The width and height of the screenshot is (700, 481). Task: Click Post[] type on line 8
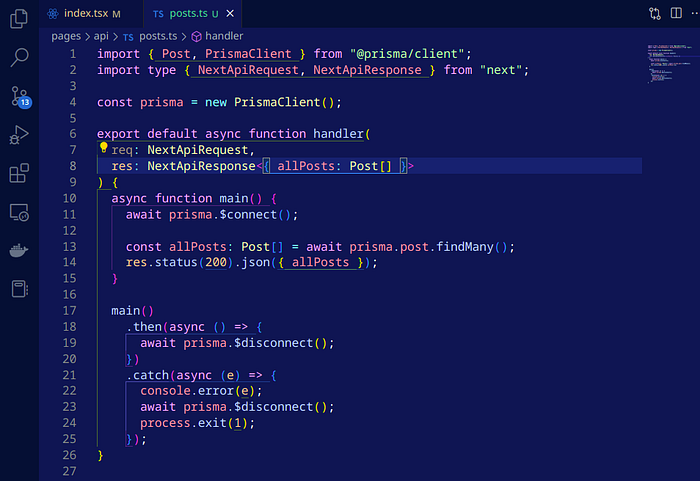click(370, 166)
